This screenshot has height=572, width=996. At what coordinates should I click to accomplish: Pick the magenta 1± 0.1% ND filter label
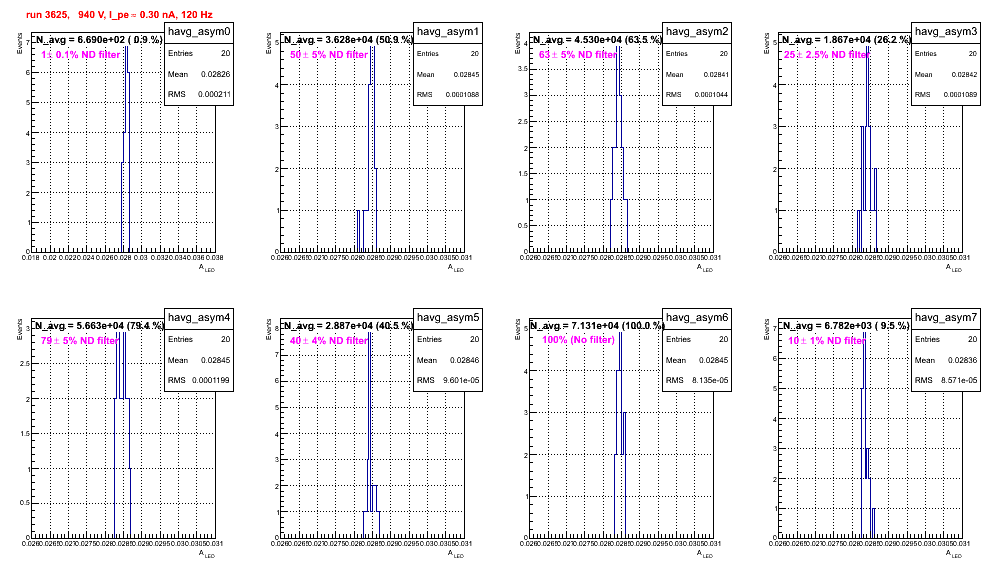[81, 55]
